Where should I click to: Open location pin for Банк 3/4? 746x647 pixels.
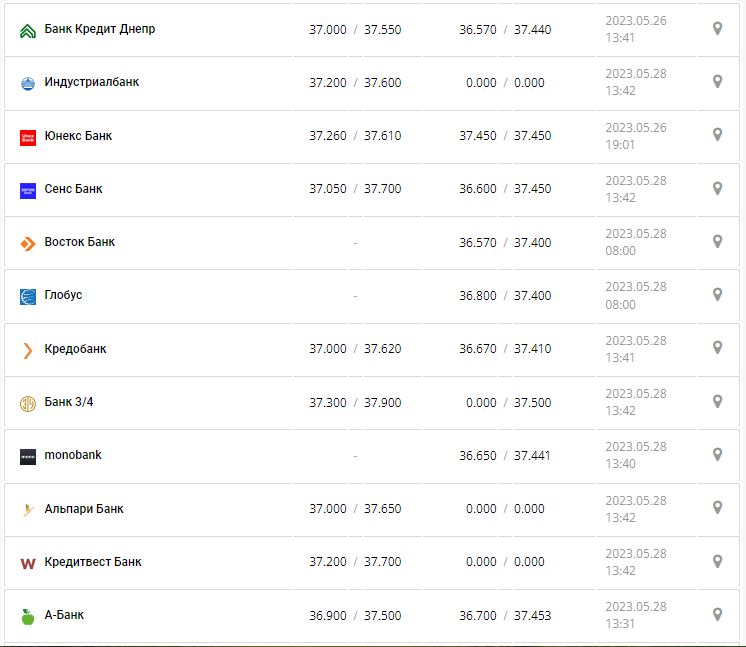point(717,401)
